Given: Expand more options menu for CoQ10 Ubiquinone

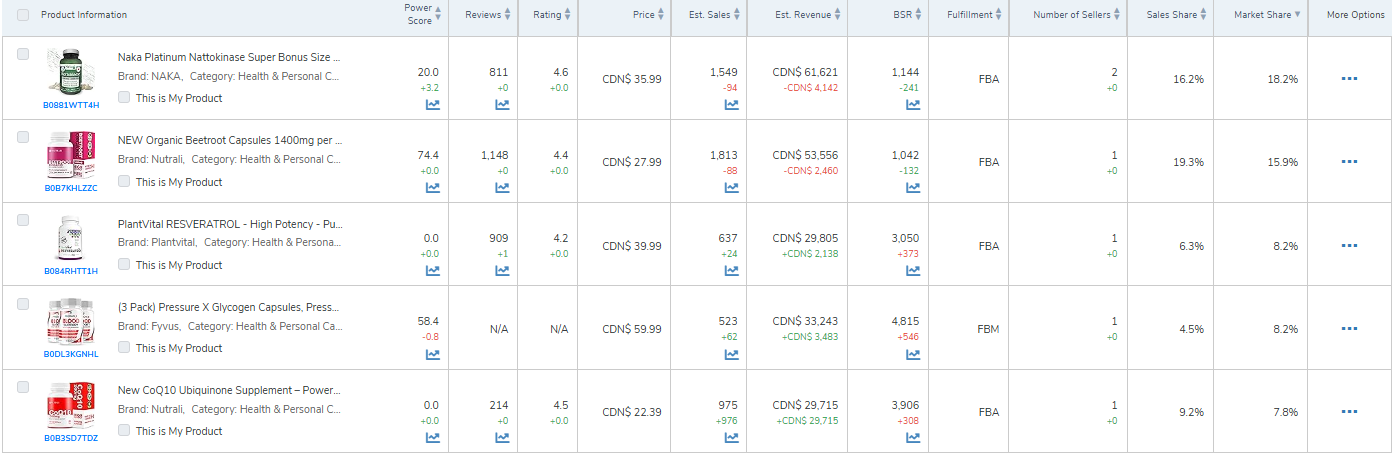Looking at the screenshot, I should coord(1349,412).
